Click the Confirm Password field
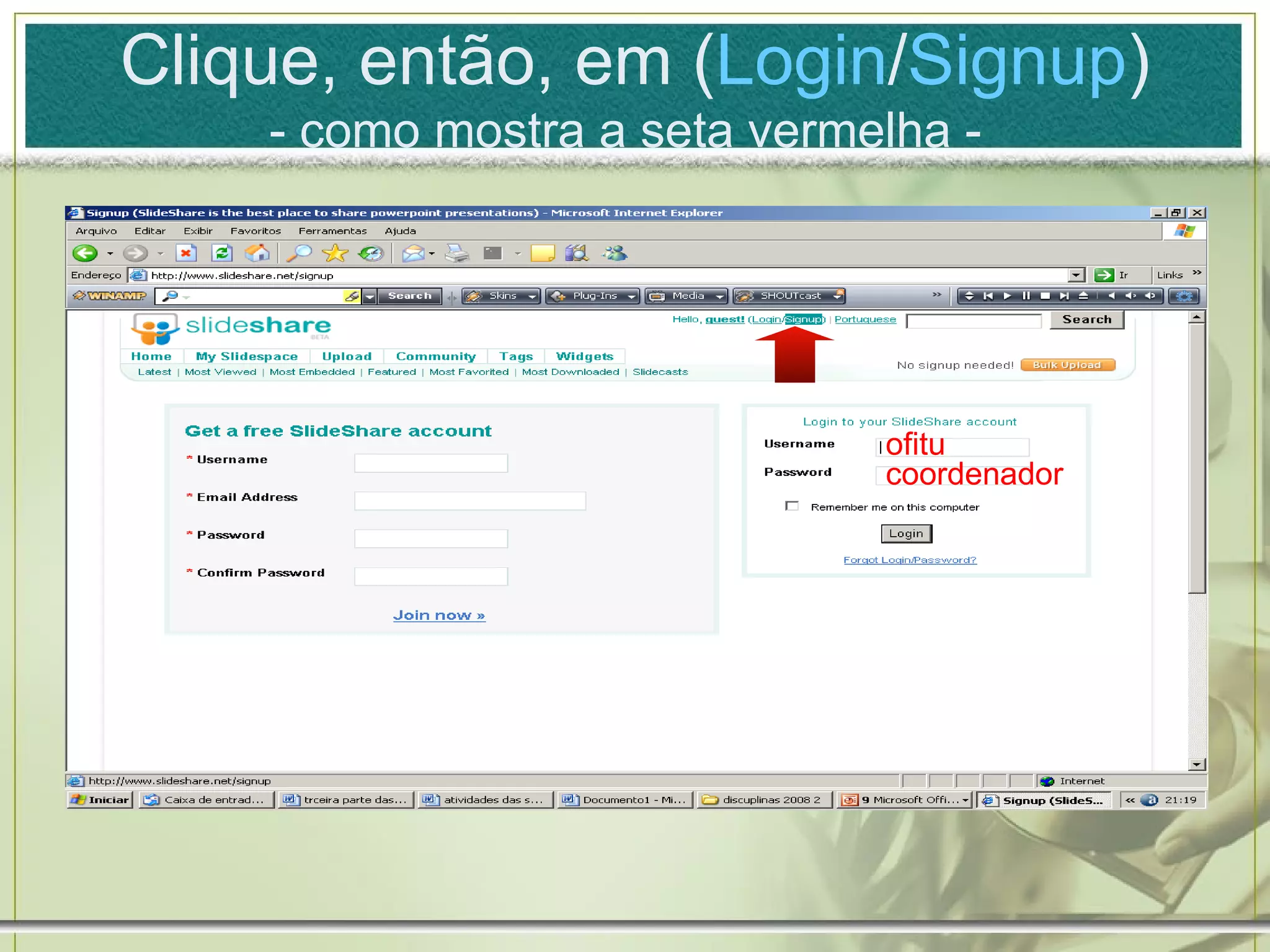This screenshot has height=952, width=1270. pyautogui.click(x=431, y=576)
